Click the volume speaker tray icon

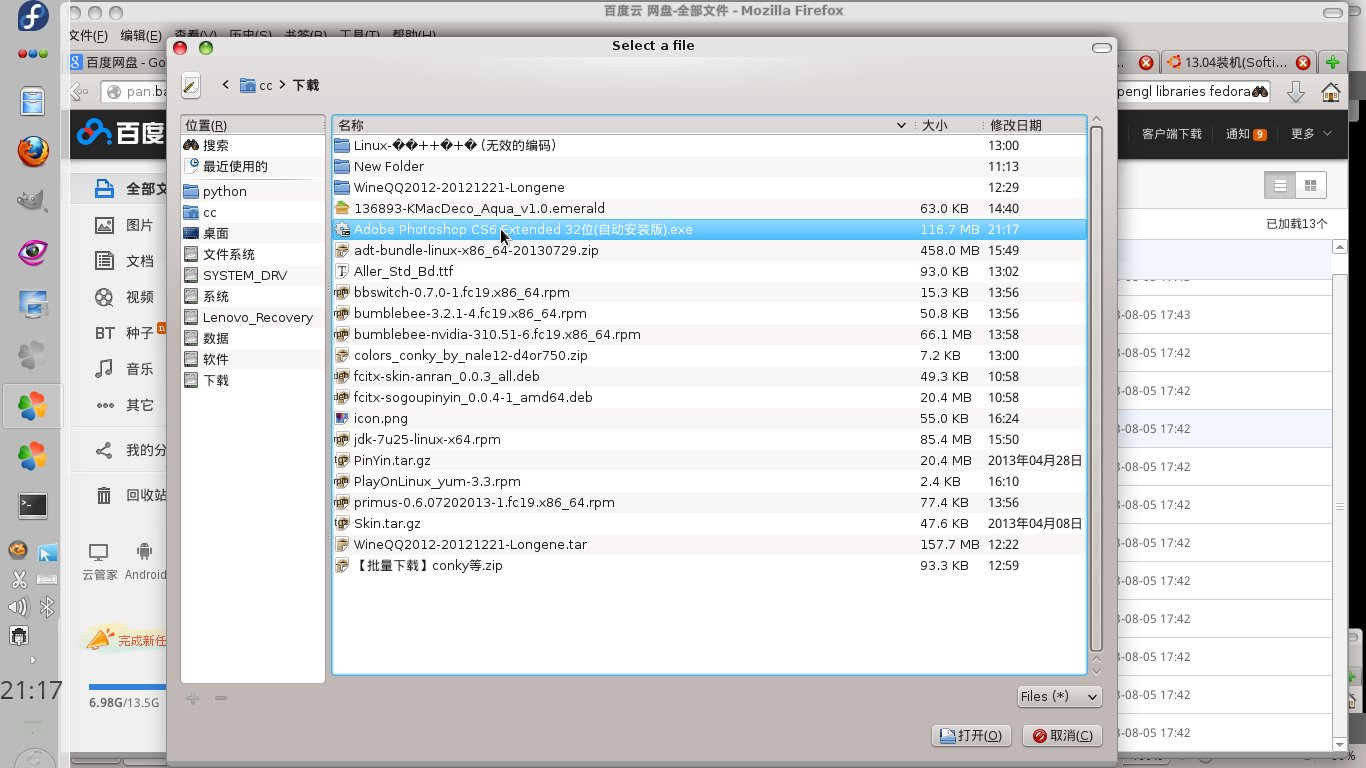pos(18,607)
